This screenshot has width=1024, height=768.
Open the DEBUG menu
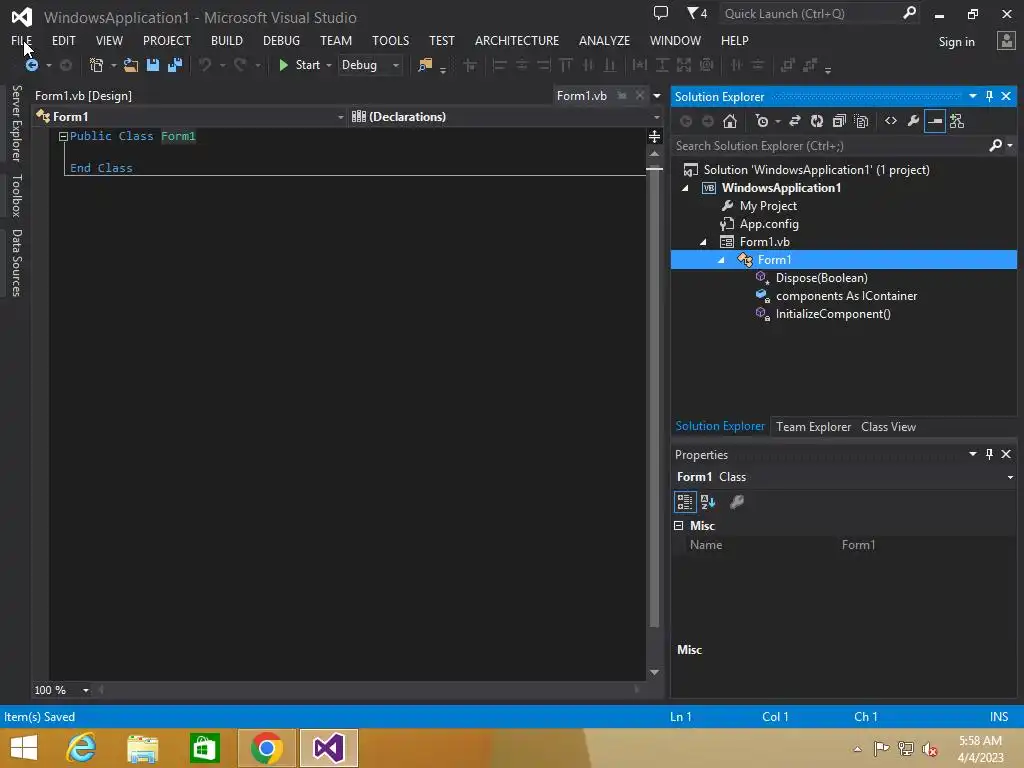click(281, 40)
